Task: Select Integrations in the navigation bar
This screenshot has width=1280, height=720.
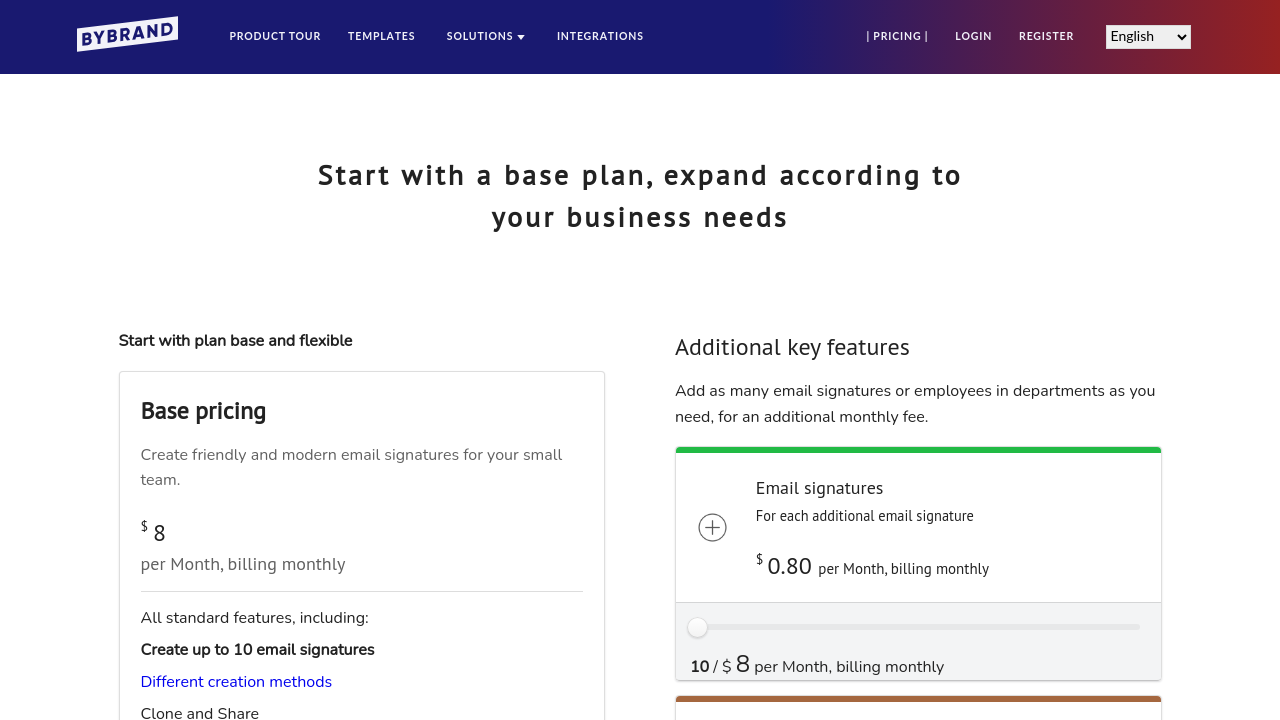Action: pos(600,37)
